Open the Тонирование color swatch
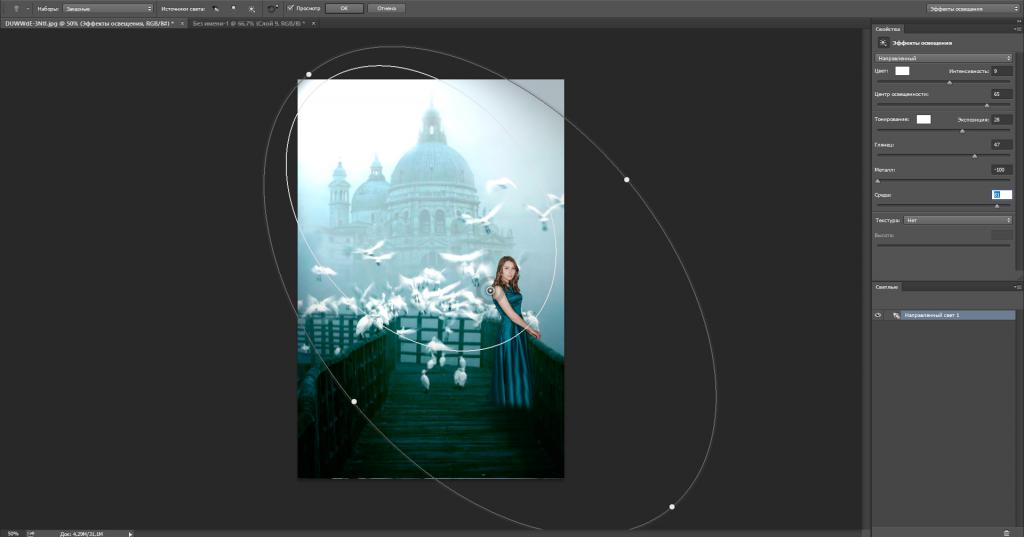1024x537 pixels. (x=923, y=119)
